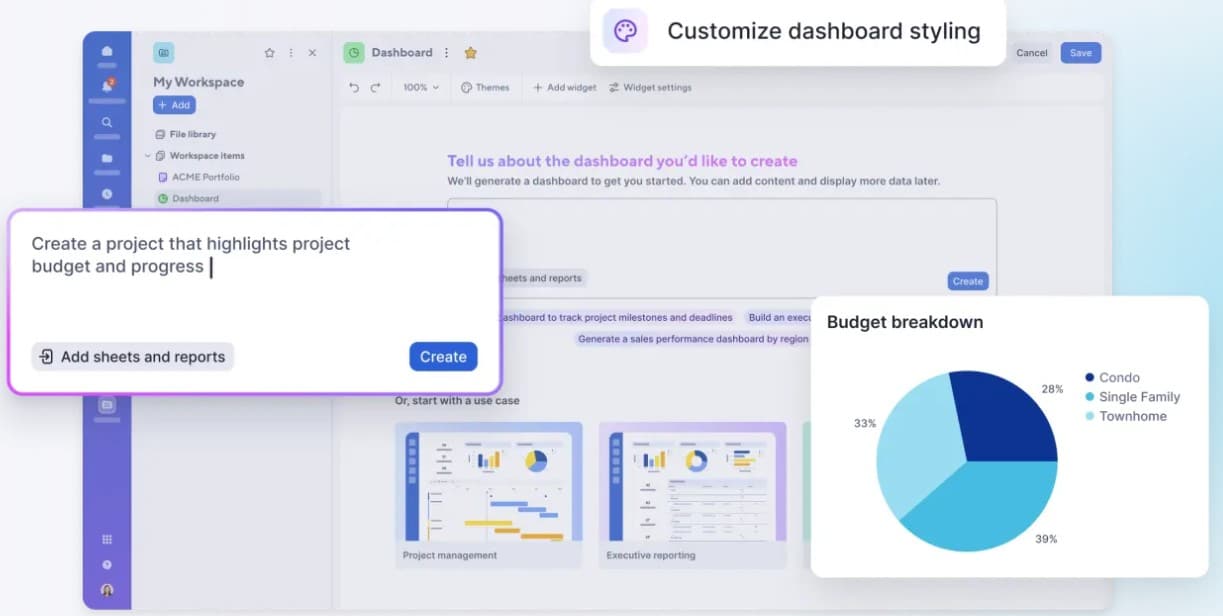Click the Single Family legend color dot
Viewport: 1223px width, 616px height.
(1089, 397)
